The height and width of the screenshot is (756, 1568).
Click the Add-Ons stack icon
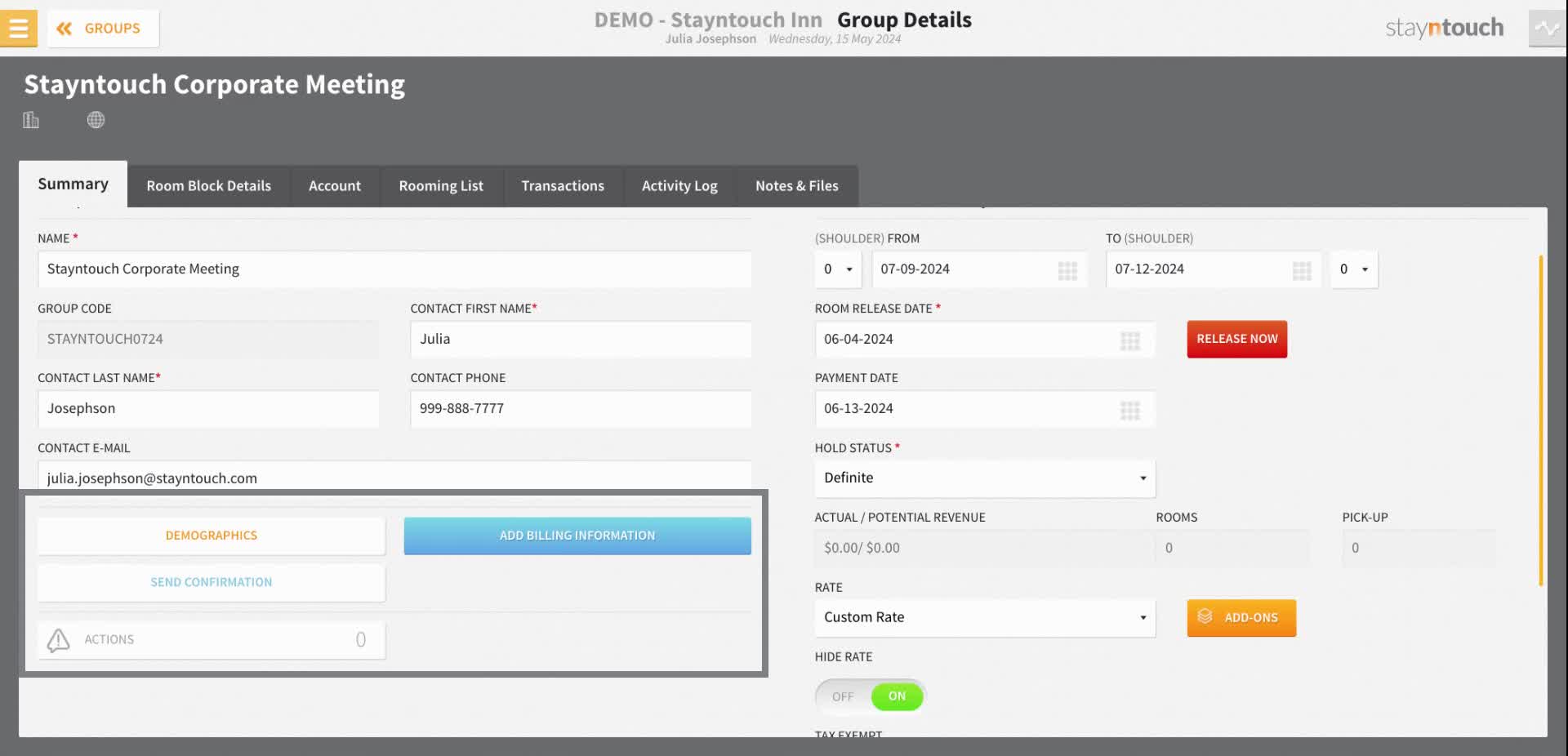(1205, 616)
